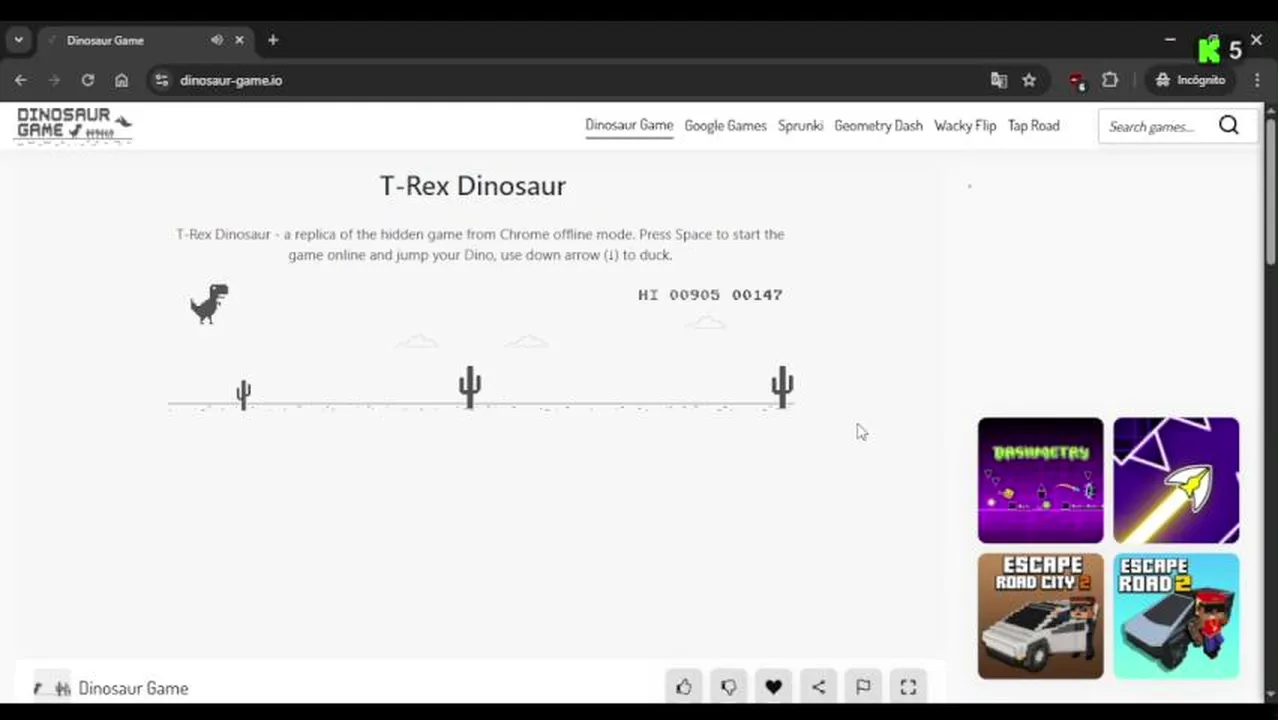Open the Incognito indicator

tap(1190, 80)
